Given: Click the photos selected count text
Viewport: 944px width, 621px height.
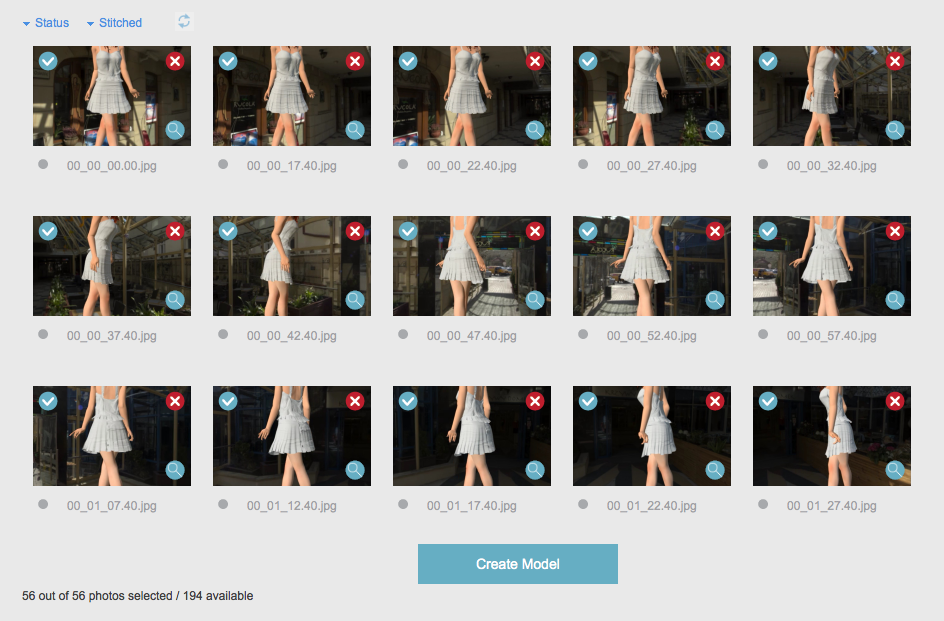Looking at the screenshot, I should coord(138,596).
